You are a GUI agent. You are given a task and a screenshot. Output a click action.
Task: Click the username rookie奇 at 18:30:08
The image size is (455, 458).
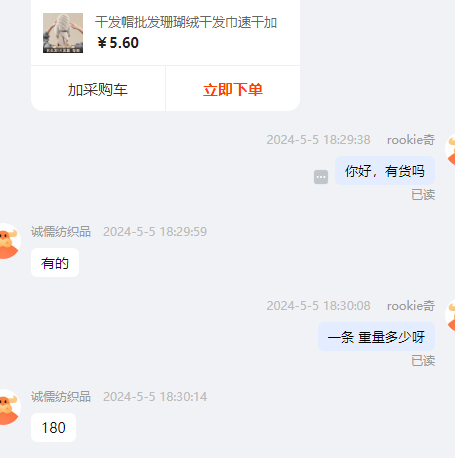pos(411,306)
